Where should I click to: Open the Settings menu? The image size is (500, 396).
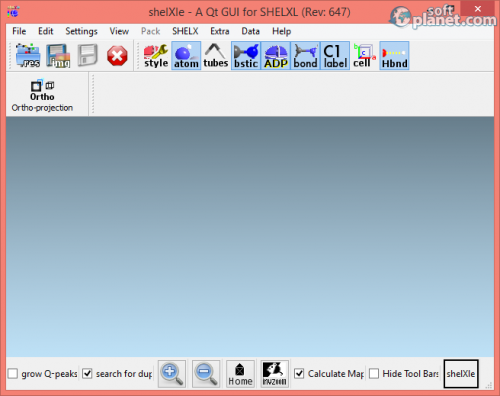[x=81, y=31]
